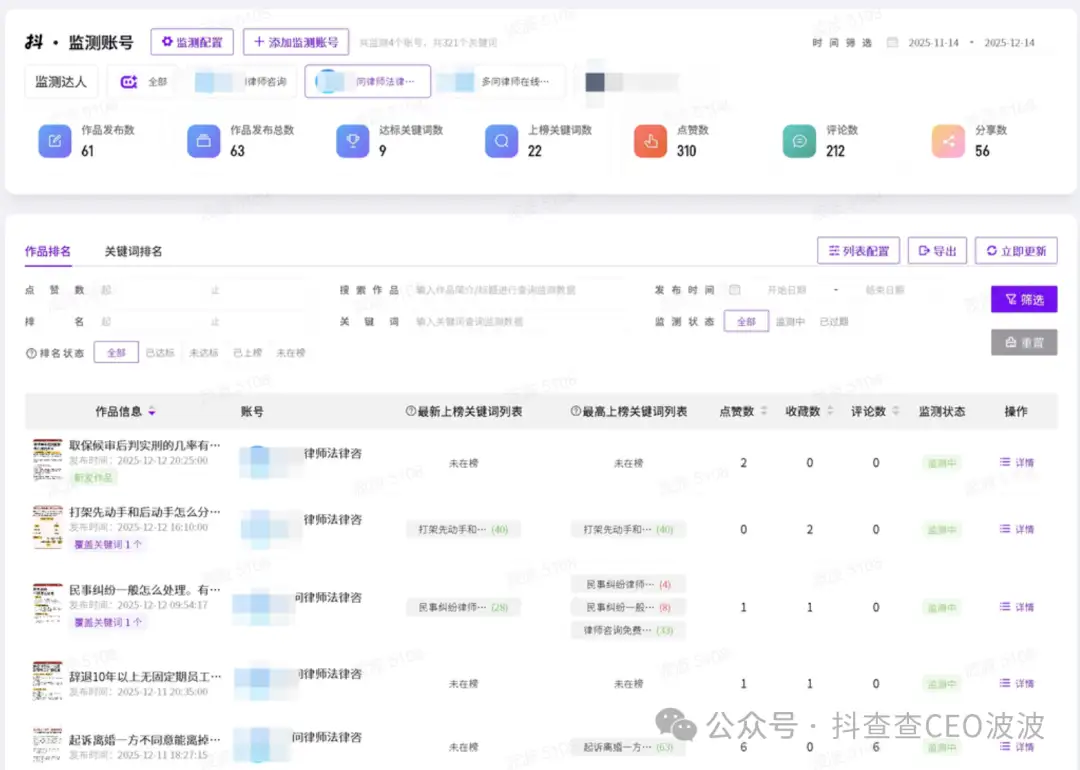Select the 多问律师在线 account chip

(501, 81)
